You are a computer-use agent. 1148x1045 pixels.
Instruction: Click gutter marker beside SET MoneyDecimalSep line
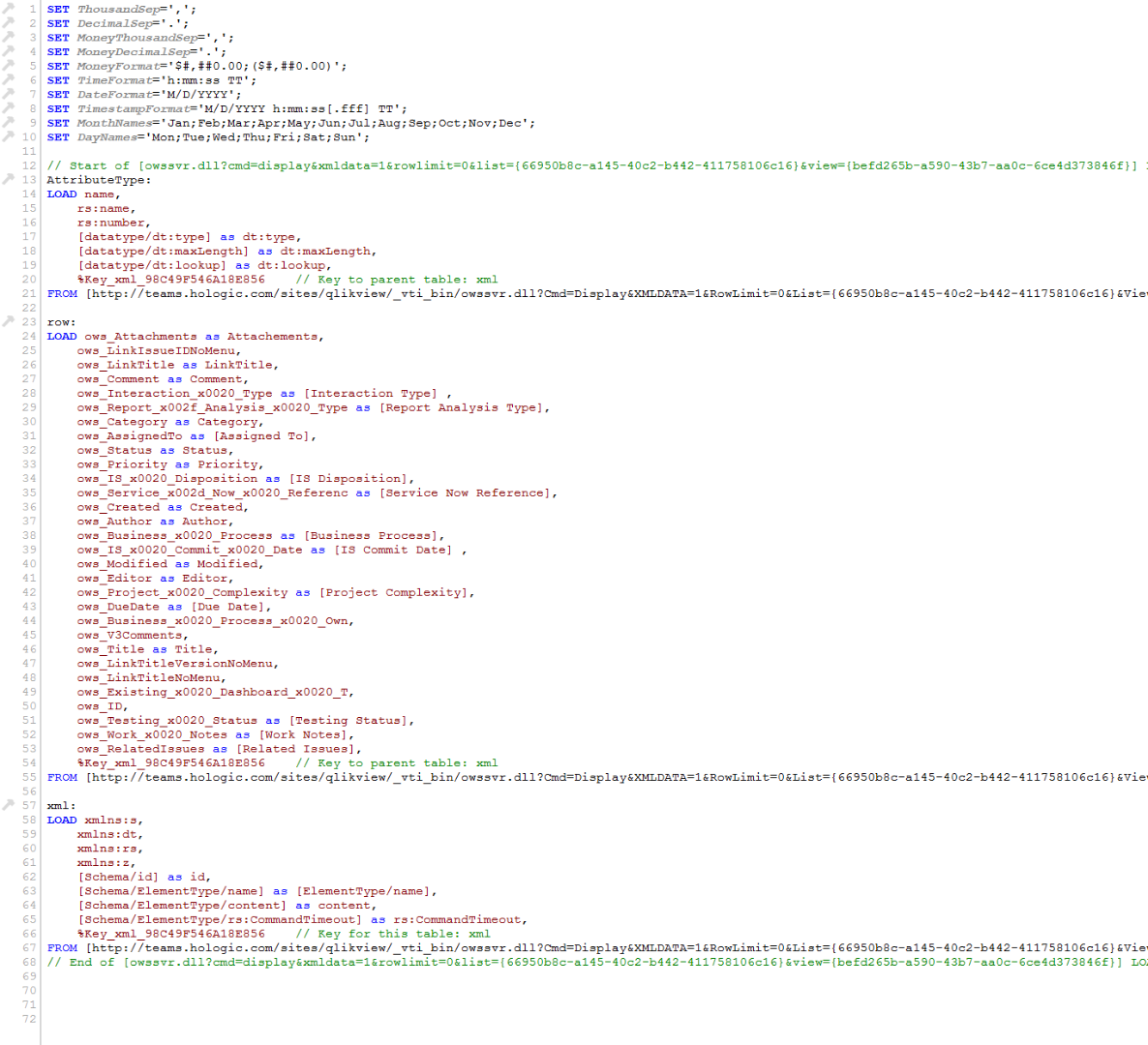[8, 51]
